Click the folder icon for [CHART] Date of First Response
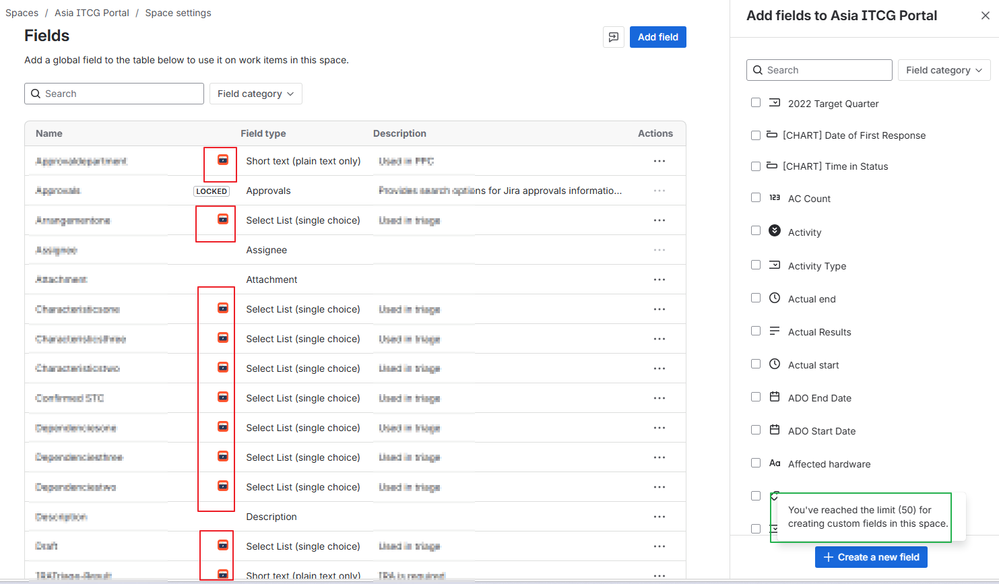This screenshot has width=999, height=584. pos(772,134)
